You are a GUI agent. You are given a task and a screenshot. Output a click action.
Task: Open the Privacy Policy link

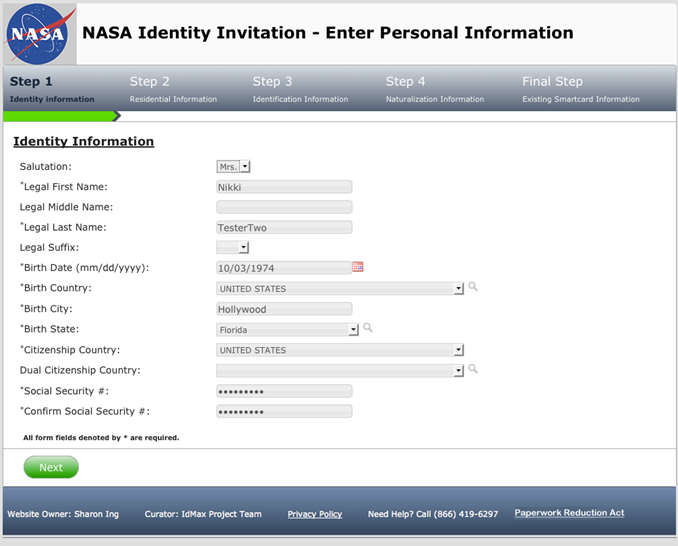pyautogui.click(x=314, y=514)
